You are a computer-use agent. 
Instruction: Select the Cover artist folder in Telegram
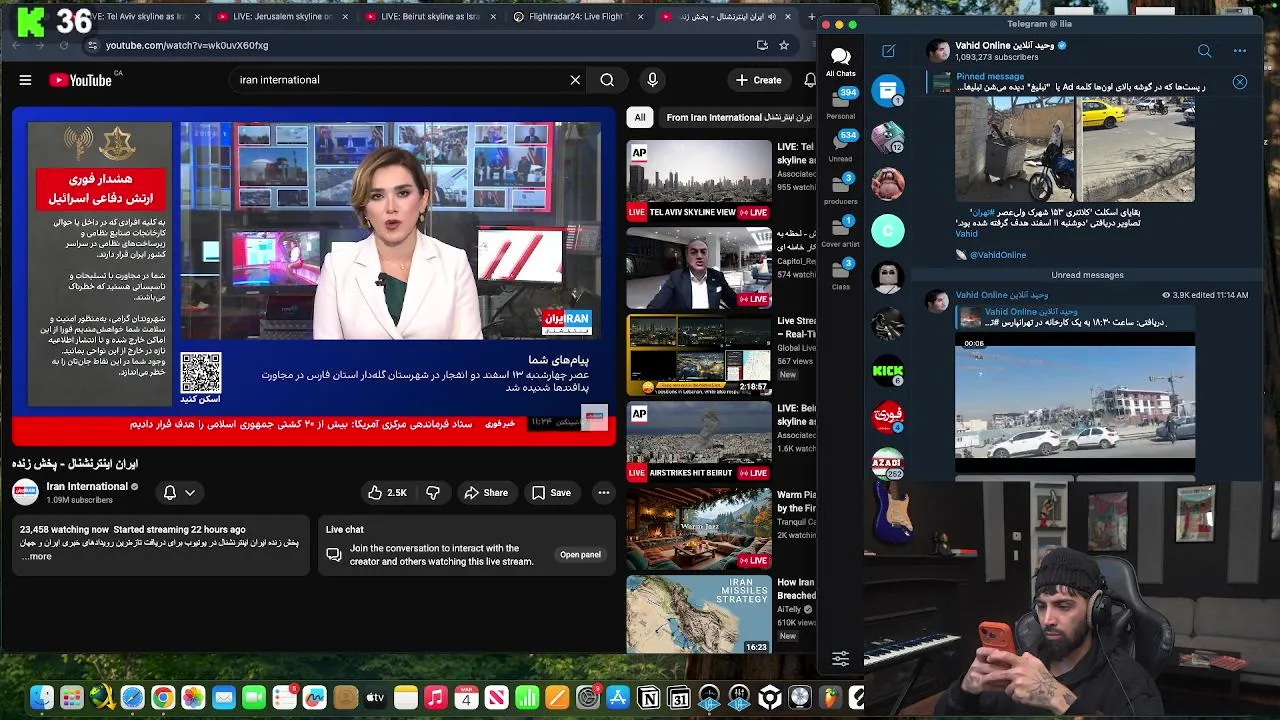click(x=840, y=232)
